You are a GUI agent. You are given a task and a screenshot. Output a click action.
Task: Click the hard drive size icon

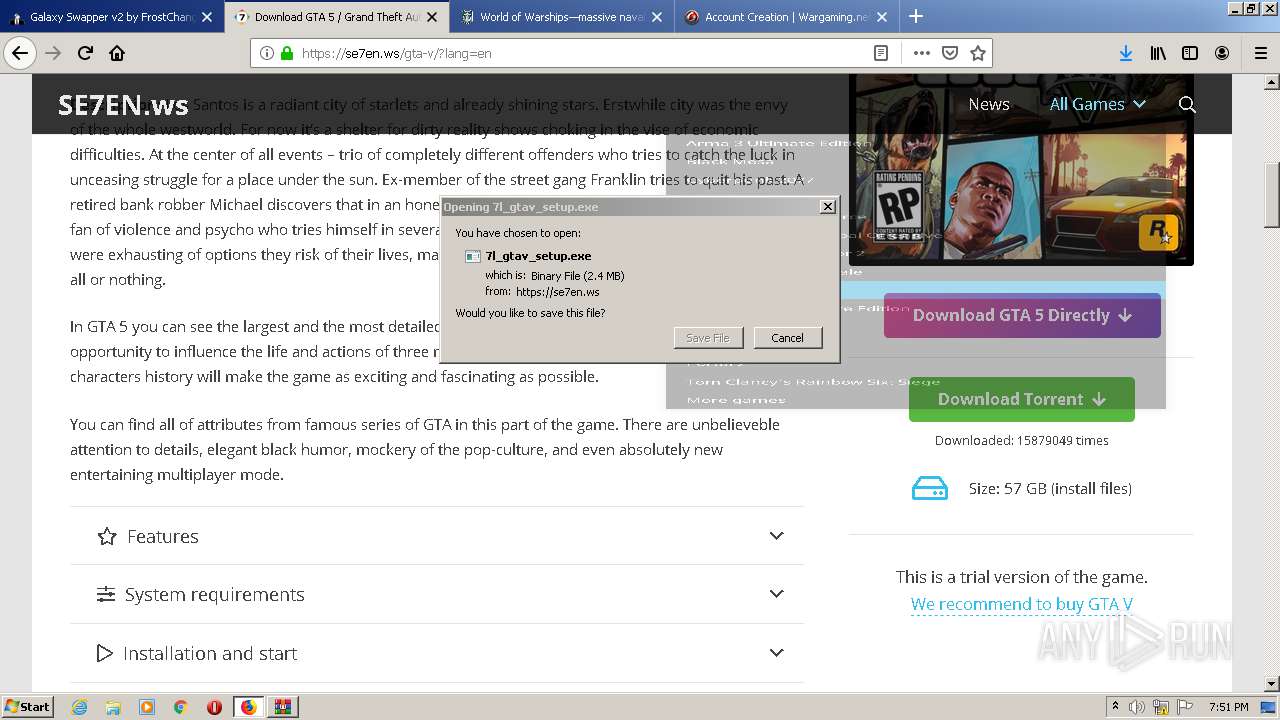[929, 489]
